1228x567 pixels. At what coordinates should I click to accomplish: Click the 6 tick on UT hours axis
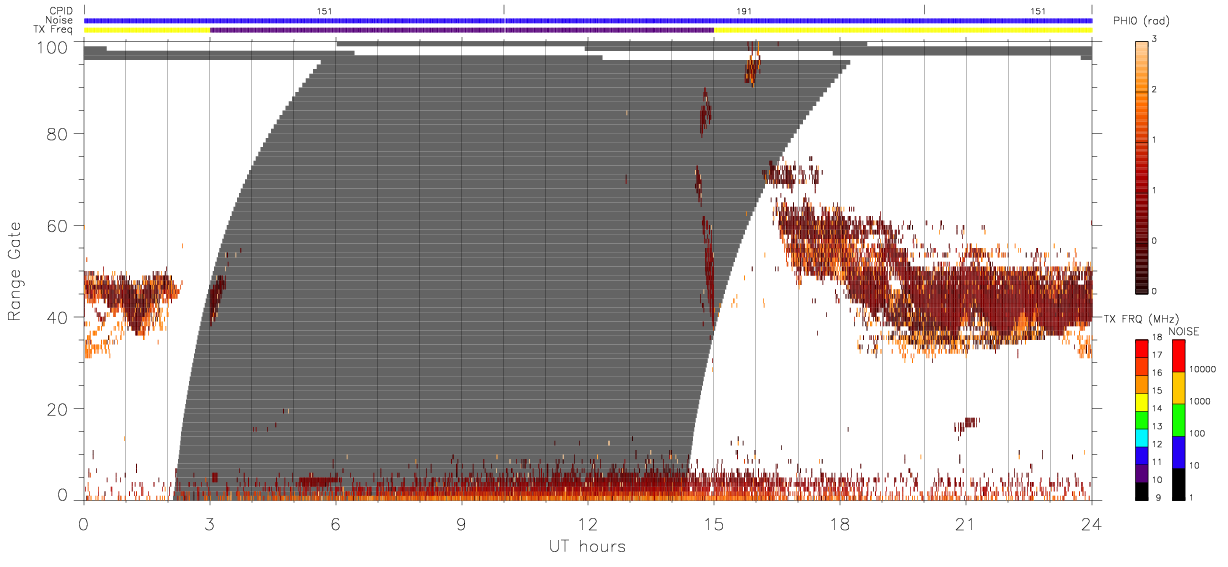tap(335, 523)
